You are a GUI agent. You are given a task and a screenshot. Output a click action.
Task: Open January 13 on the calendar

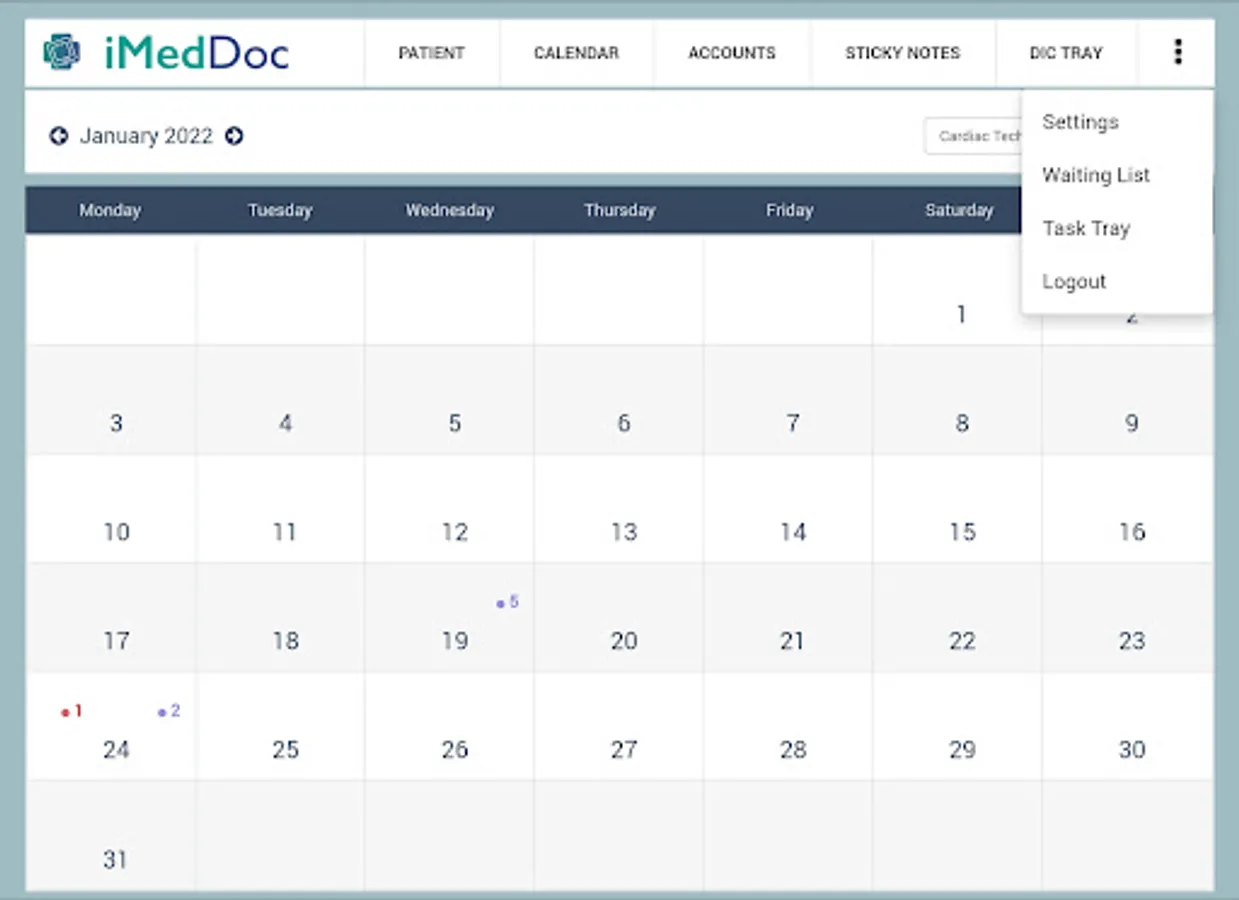click(619, 509)
